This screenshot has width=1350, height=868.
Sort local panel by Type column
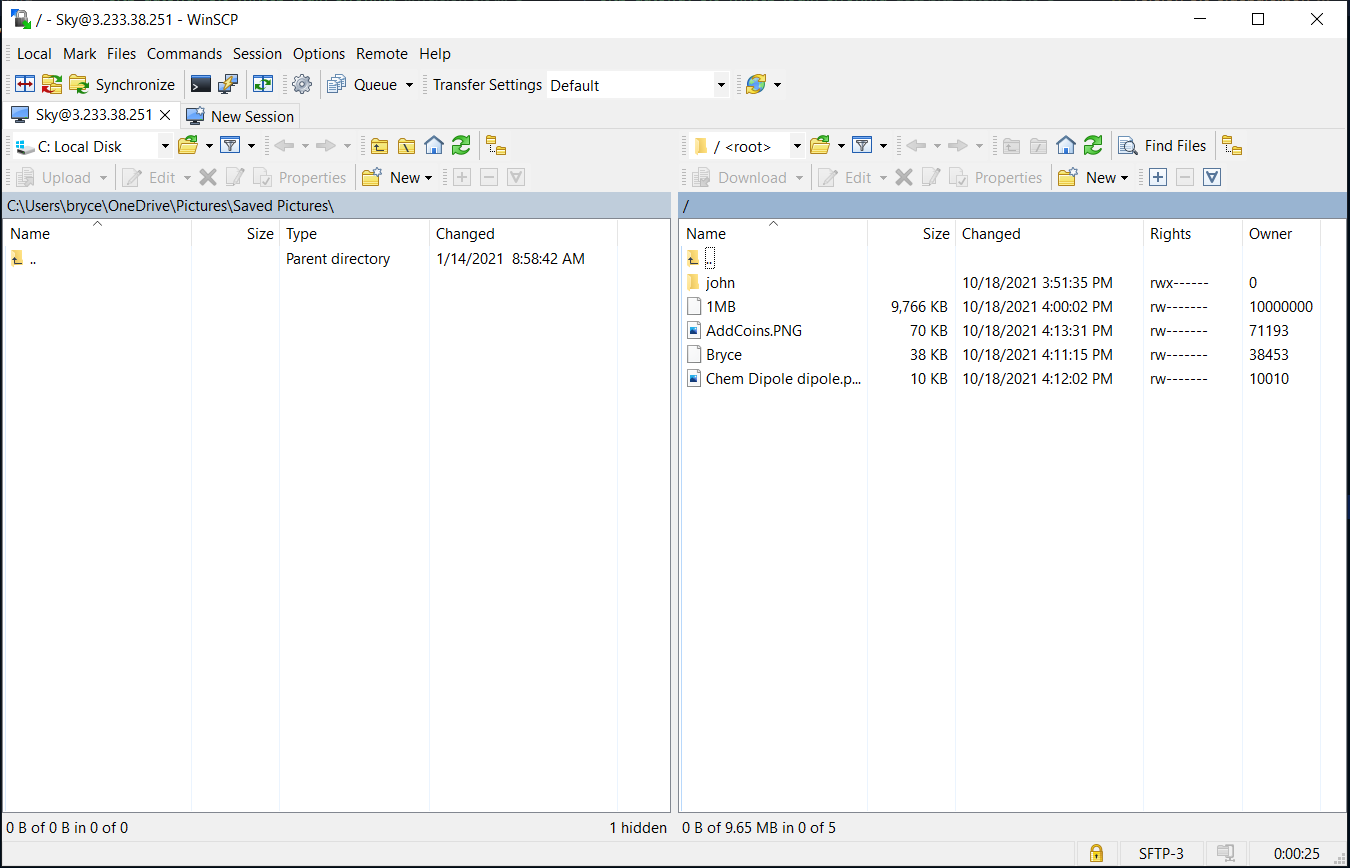point(354,234)
